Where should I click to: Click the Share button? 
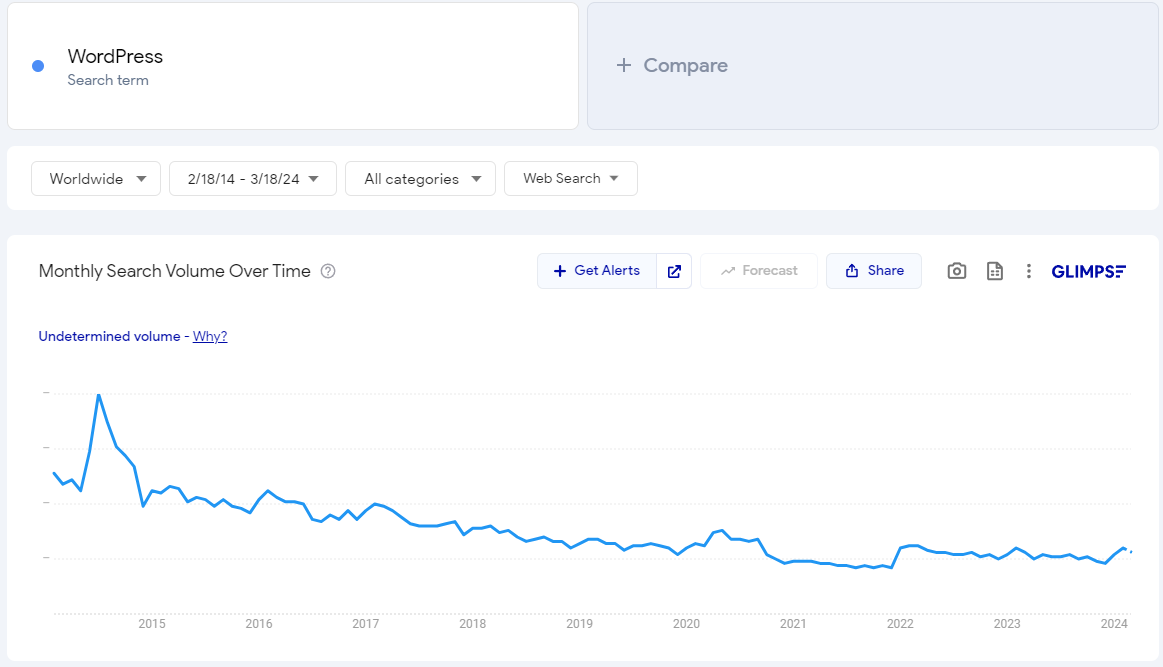point(873,270)
